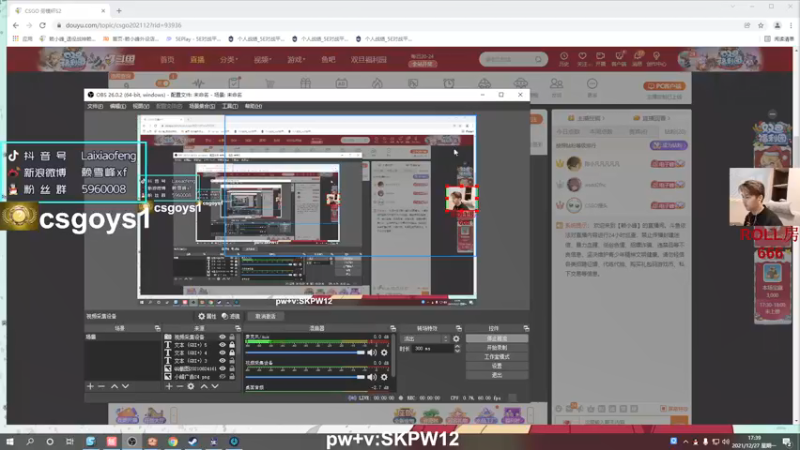Viewport: 800px width, 450px height.
Task: Open the scene transition type dropdown
Action: [x=426, y=339]
